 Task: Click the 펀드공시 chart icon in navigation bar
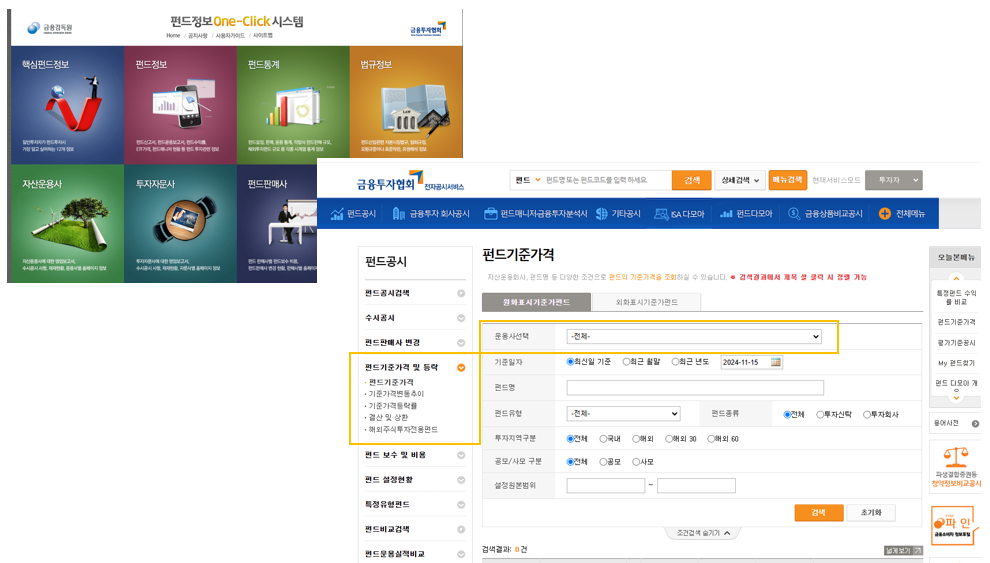coord(337,214)
